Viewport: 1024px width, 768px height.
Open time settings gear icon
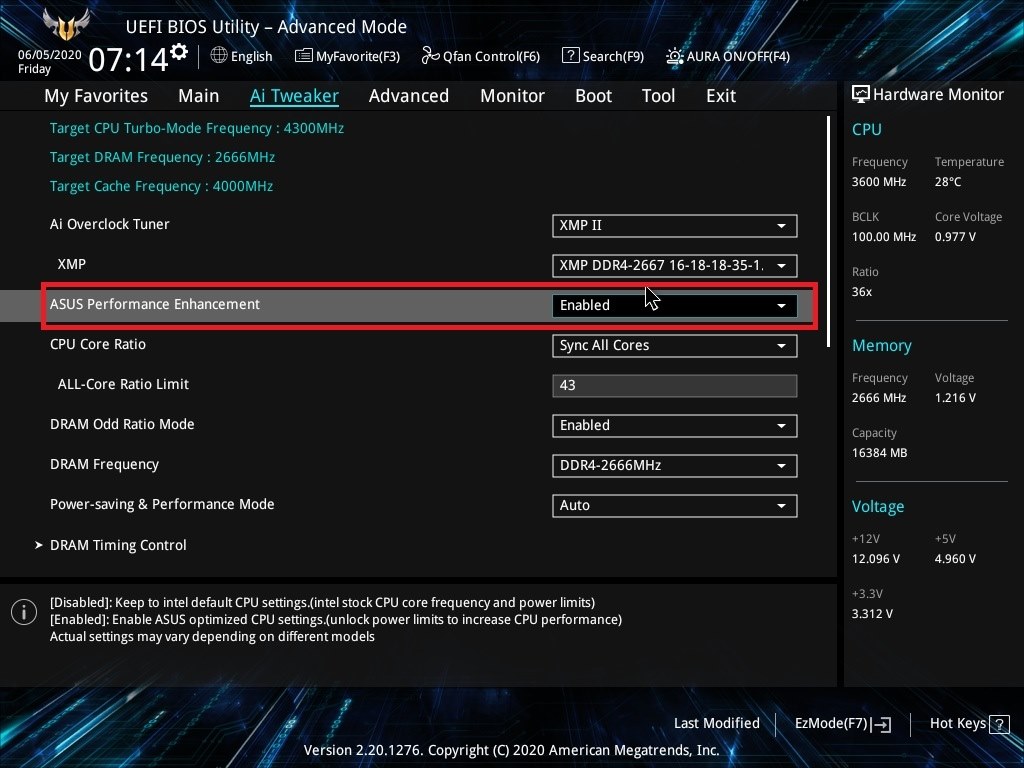179,51
